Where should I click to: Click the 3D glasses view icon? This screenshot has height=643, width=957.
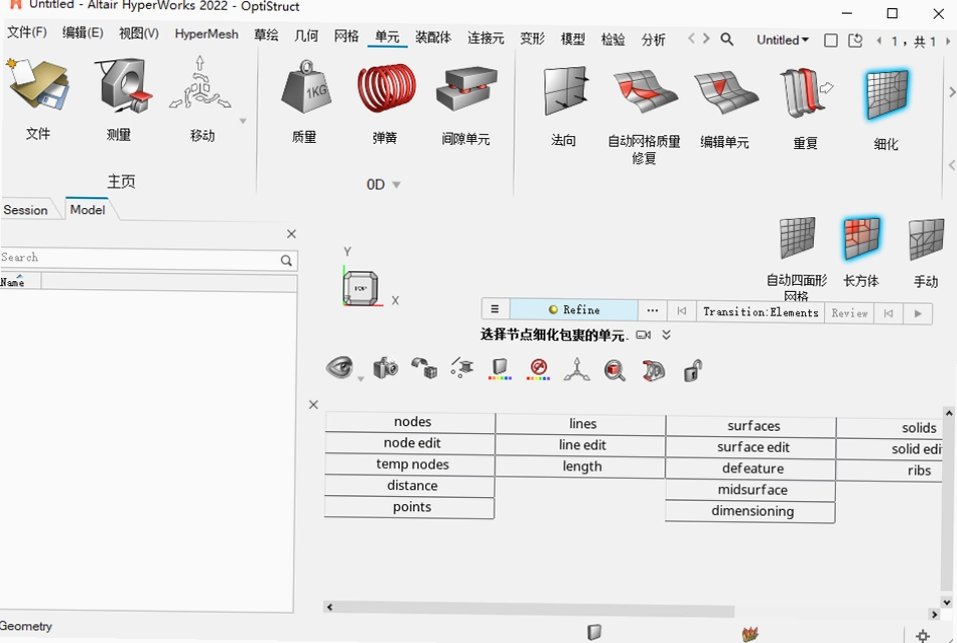[654, 370]
